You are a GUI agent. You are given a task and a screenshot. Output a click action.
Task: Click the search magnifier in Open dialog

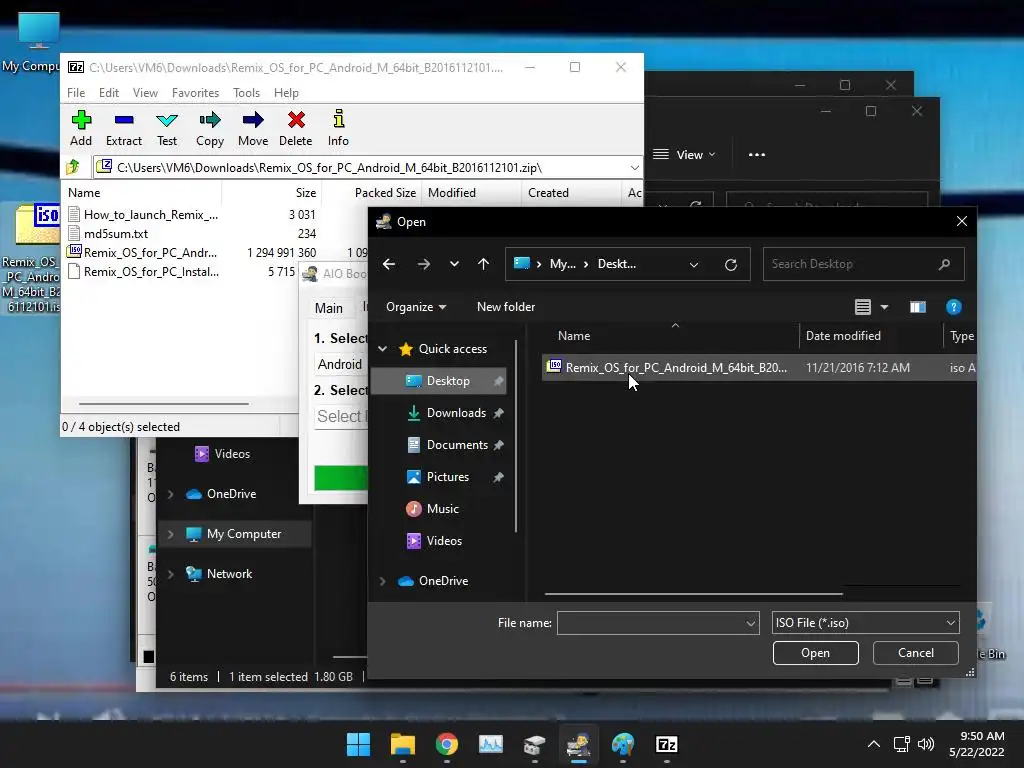click(944, 264)
